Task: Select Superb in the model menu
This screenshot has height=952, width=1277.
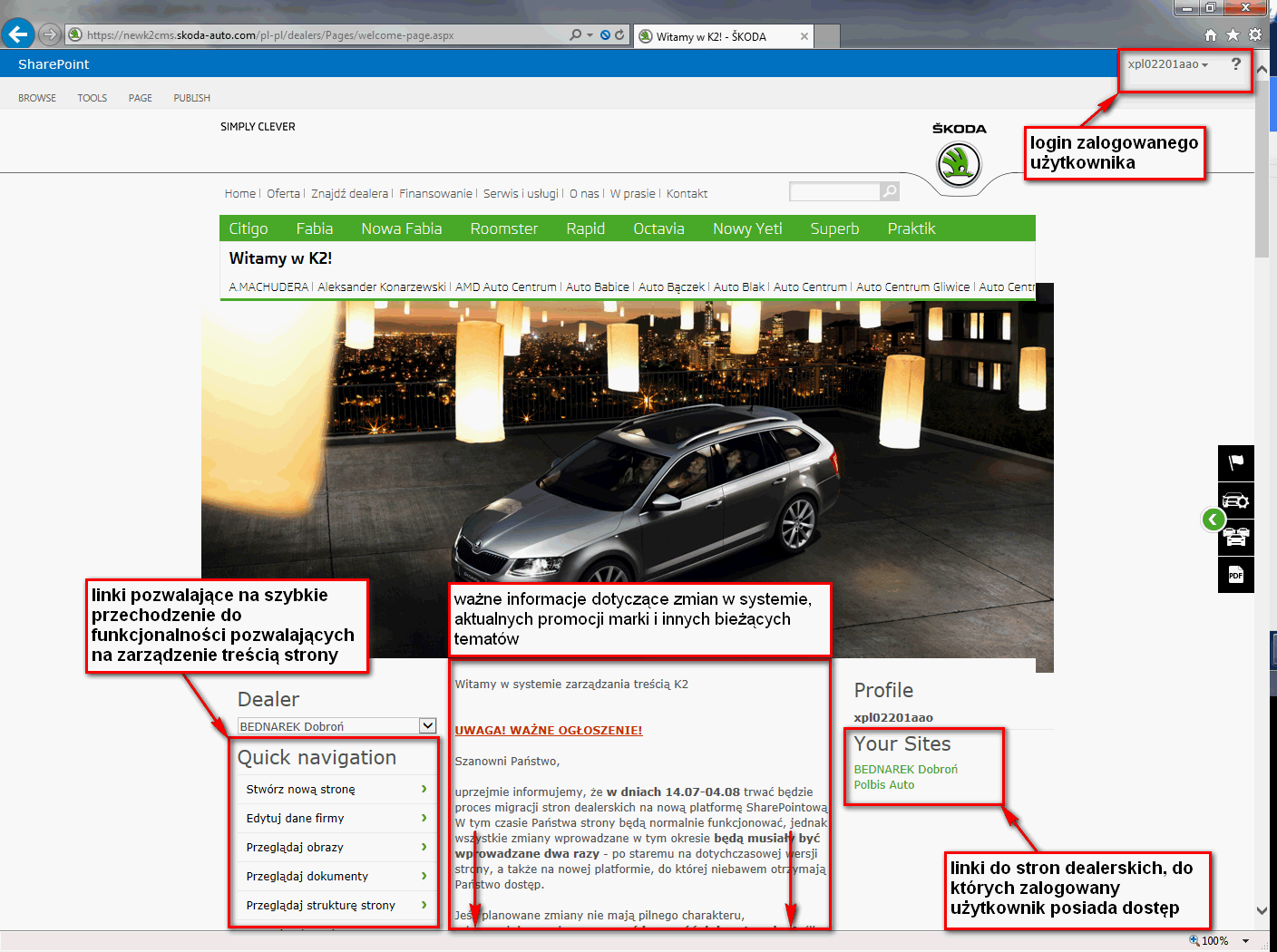Action: [834, 228]
